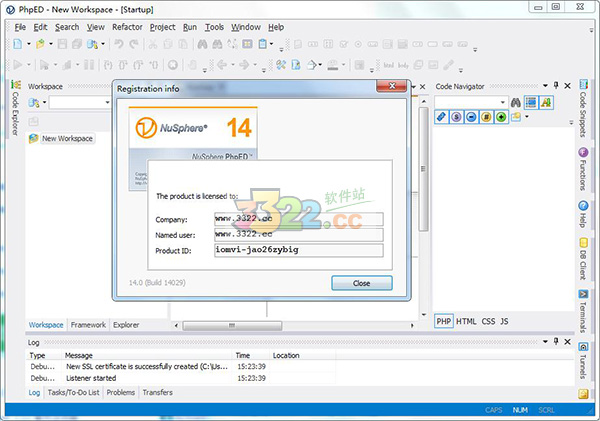This screenshot has width=600, height=421.
Task: Switch to the Explorer tab
Action: tap(126, 325)
